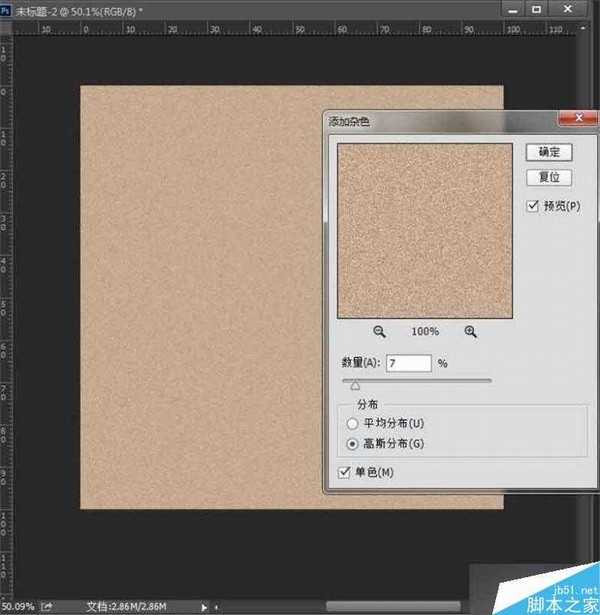Image resolution: width=600 pixels, height=615 pixels.
Task: Click the Photoshop logo icon in title bar
Action: click(6, 9)
